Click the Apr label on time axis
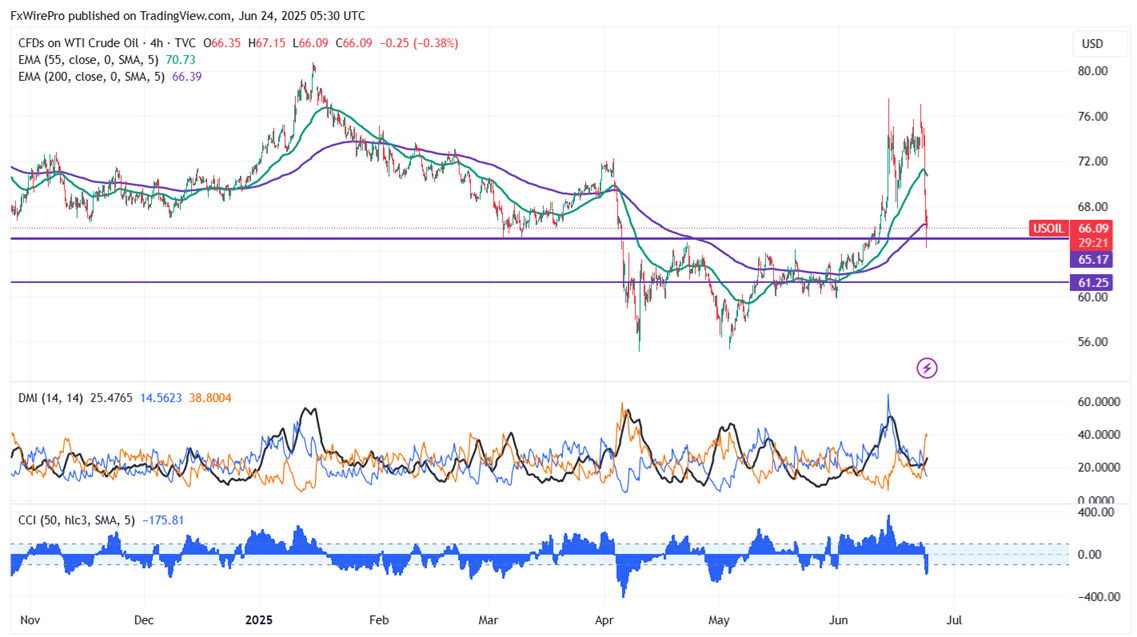The image size is (1137, 637). (x=604, y=620)
